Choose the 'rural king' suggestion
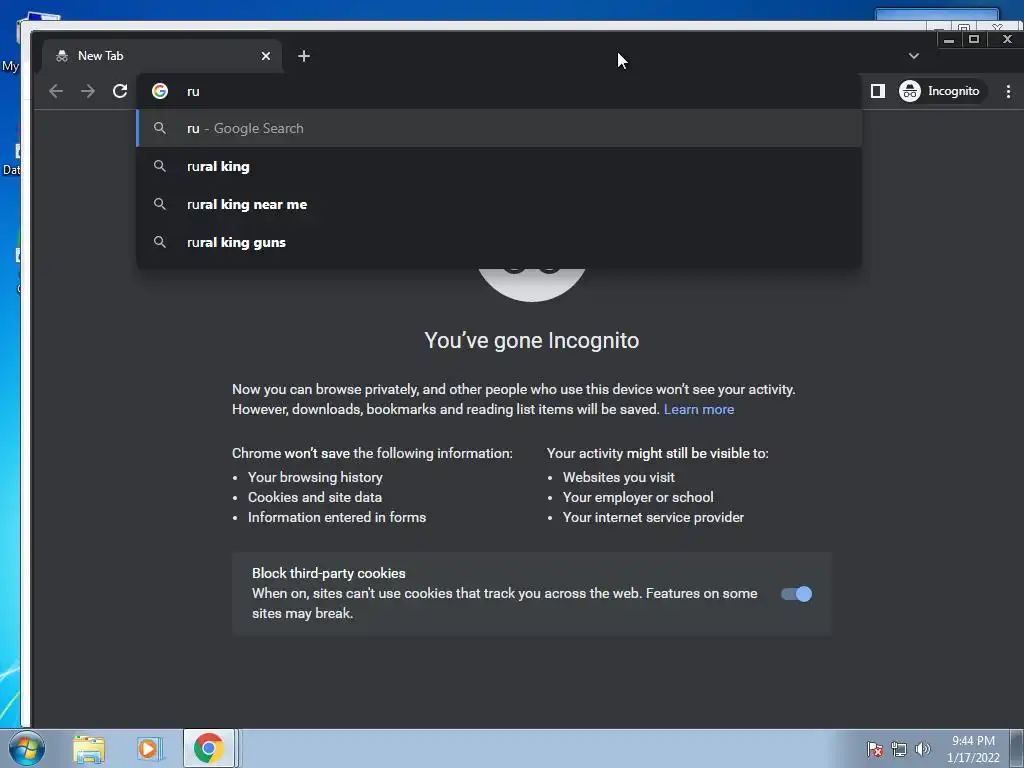1024x768 pixels. [x=499, y=167]
